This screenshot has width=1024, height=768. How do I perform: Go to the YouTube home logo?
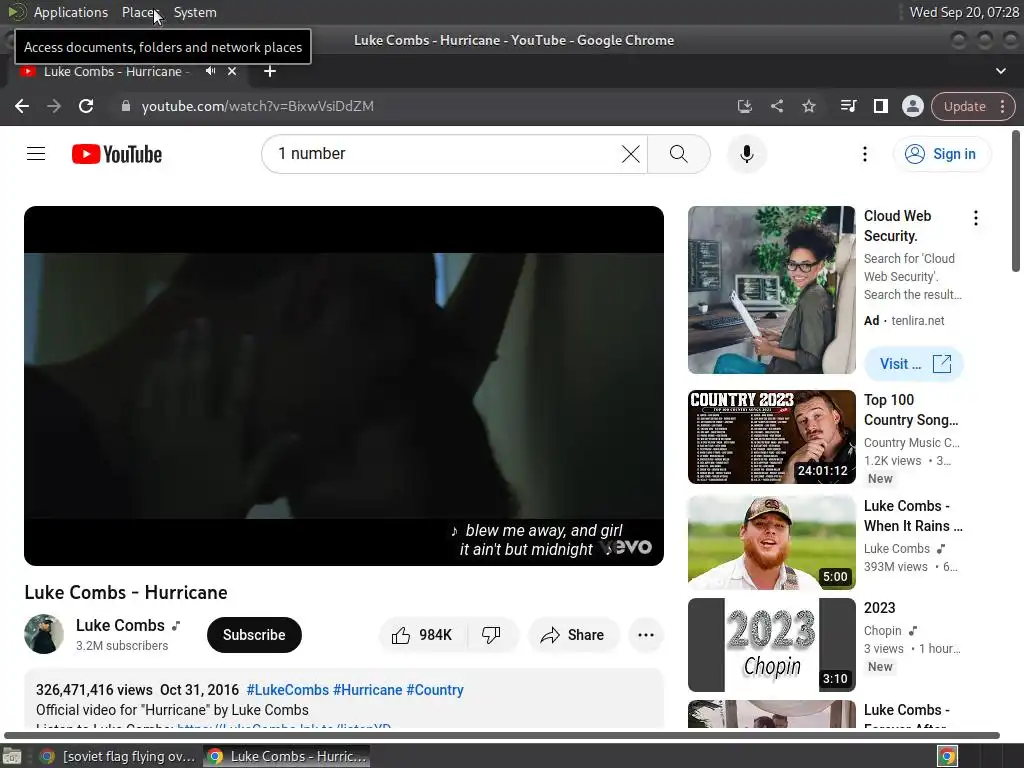(117, 154)
